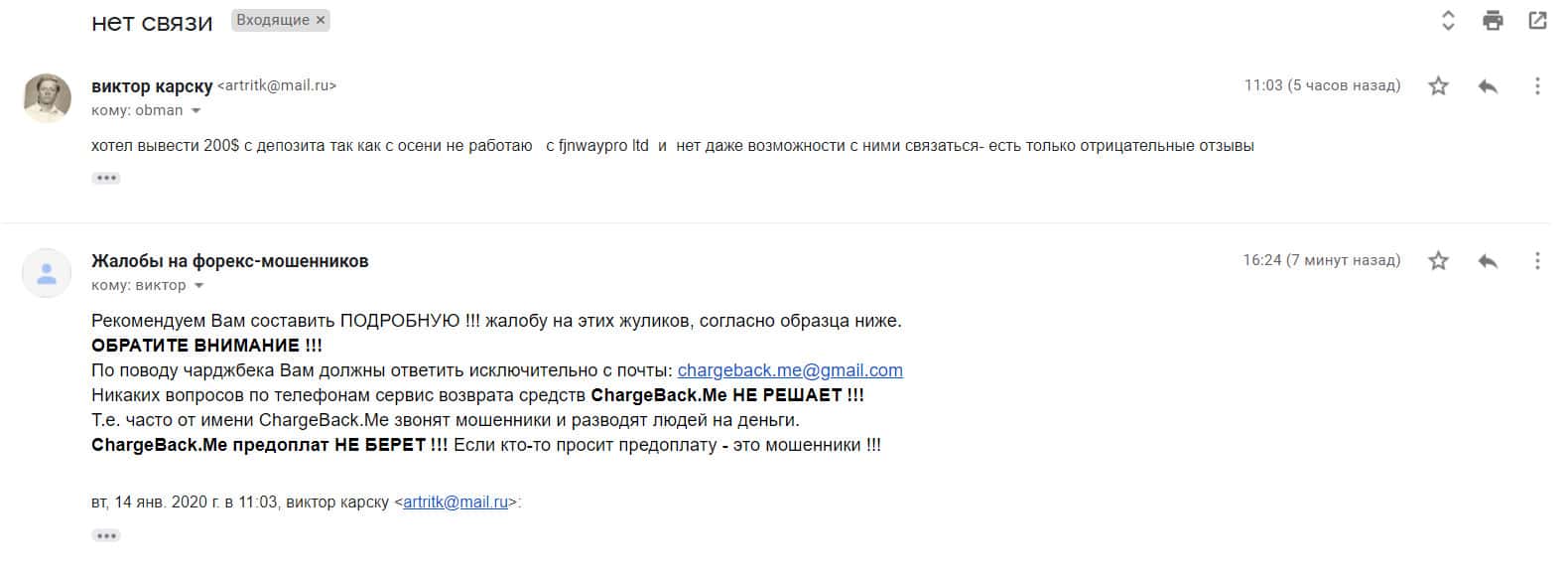Remove the Входящие label from conversation
This screenshot has height=573, width=1568.
click(x=321, y=20)
